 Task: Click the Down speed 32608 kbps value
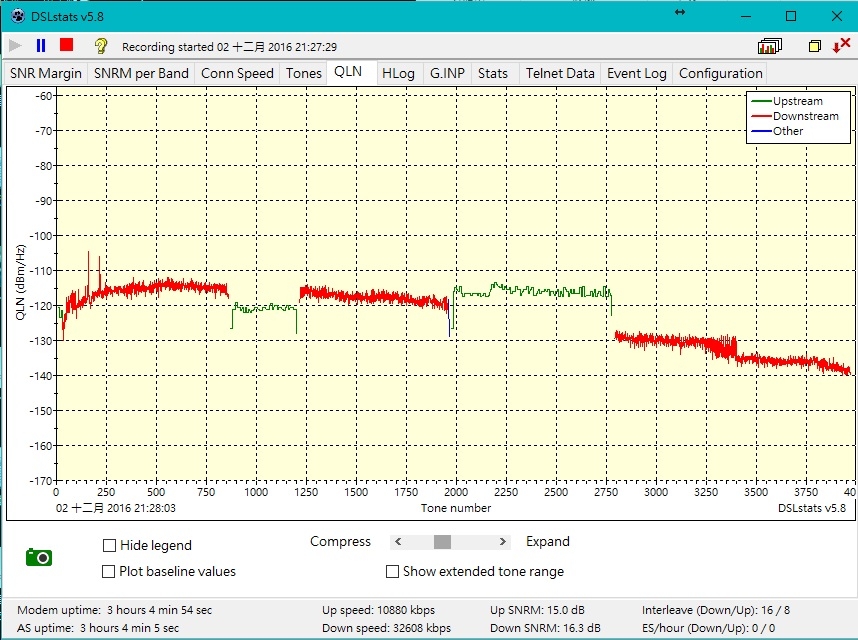[x=386, y=628]
